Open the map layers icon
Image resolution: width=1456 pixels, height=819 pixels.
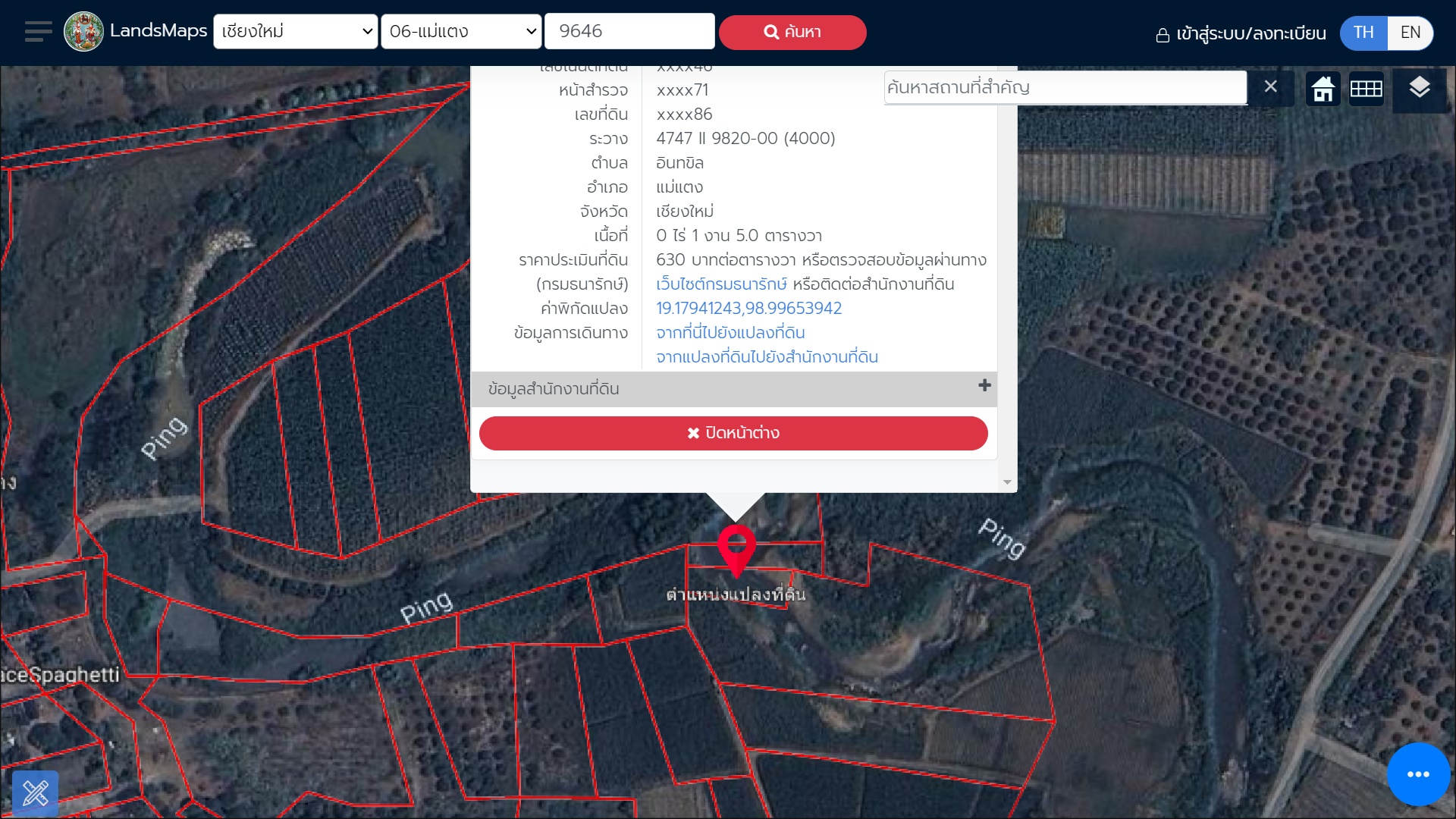(1420, 88)
